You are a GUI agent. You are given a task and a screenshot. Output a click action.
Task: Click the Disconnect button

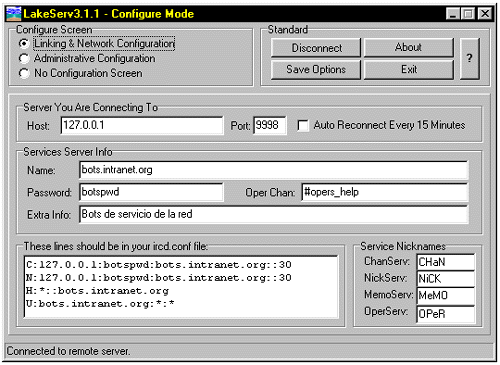pyautogui.click(x=316, y=48)
